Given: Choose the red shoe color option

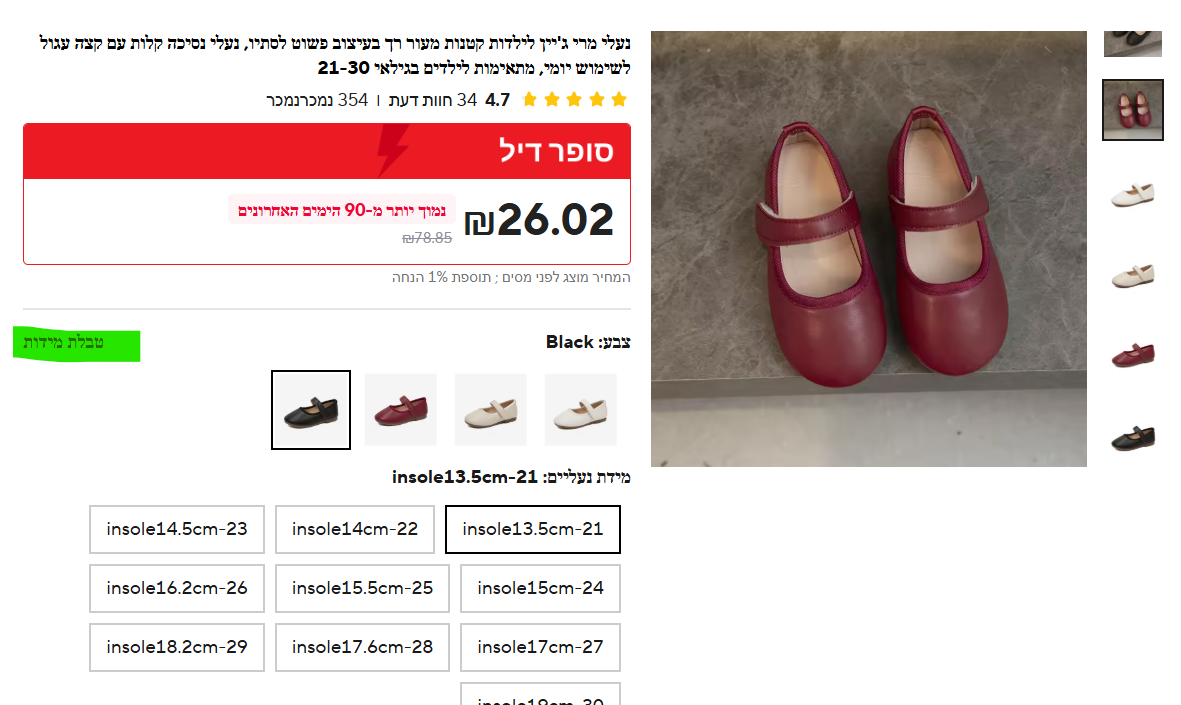Looking at the screenshot, I should (x=401, y=410).
